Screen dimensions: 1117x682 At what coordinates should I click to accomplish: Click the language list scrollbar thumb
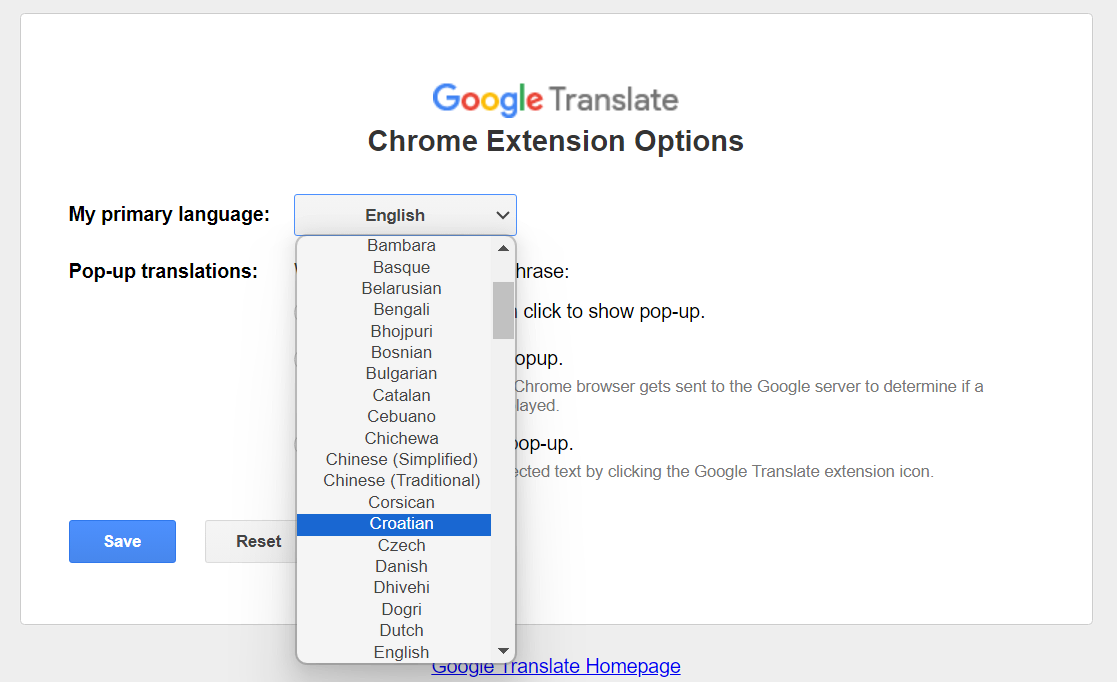(503, 310)
